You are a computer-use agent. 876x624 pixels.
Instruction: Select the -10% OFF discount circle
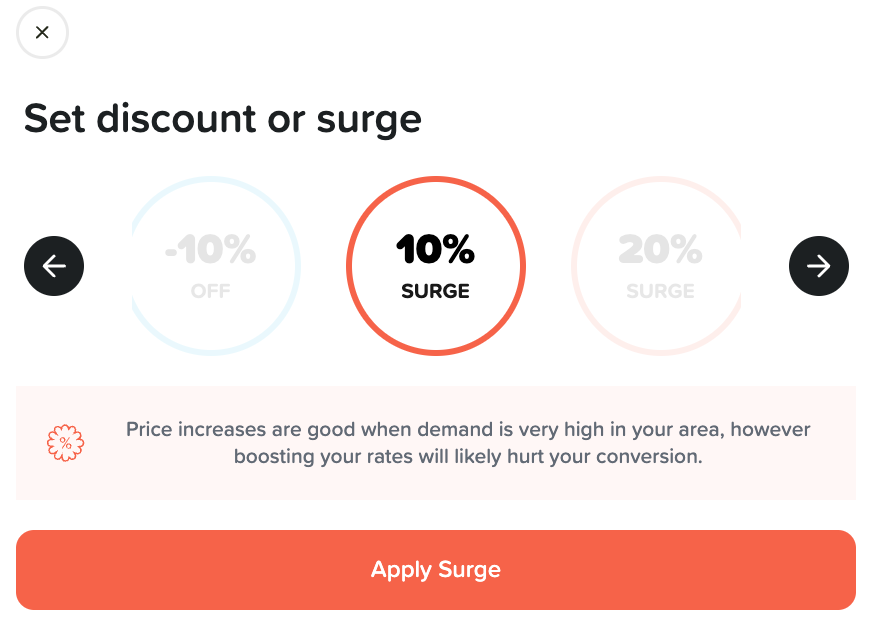point(216,266)
